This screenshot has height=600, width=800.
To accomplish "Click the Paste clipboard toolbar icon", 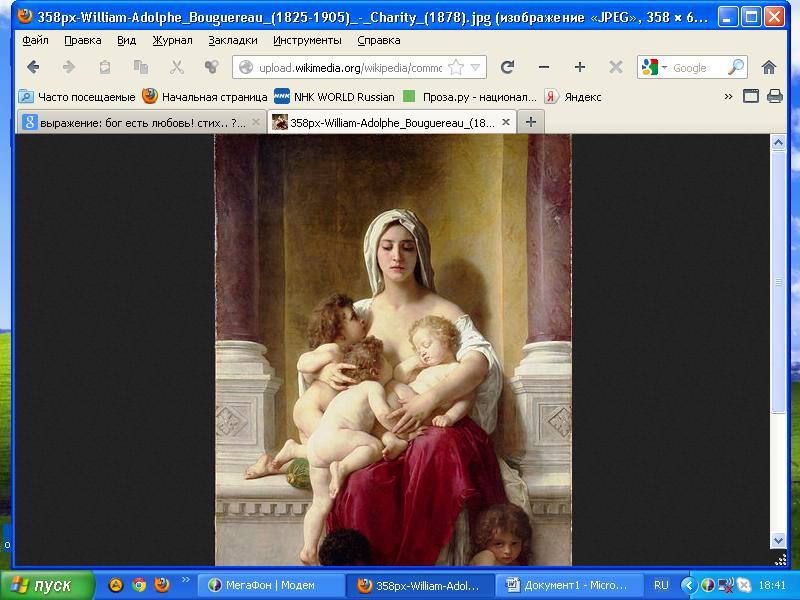I will point(105,67).
